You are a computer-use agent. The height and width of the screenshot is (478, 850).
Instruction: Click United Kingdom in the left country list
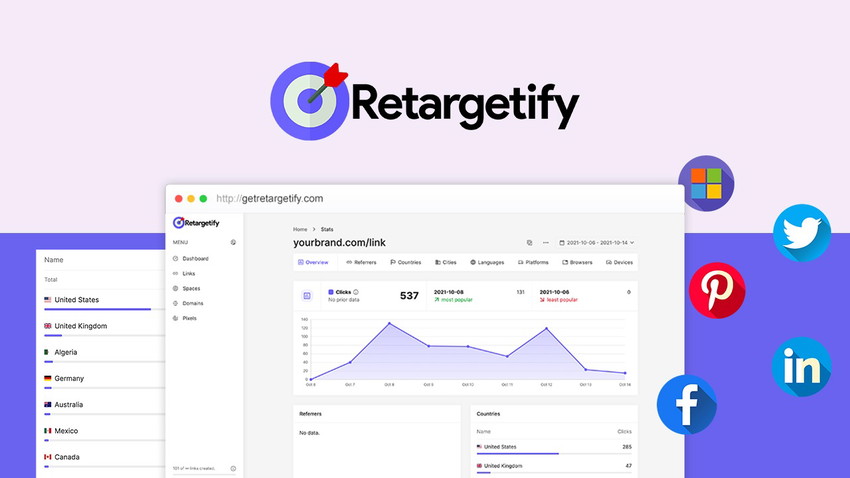(x=80, y=326)
